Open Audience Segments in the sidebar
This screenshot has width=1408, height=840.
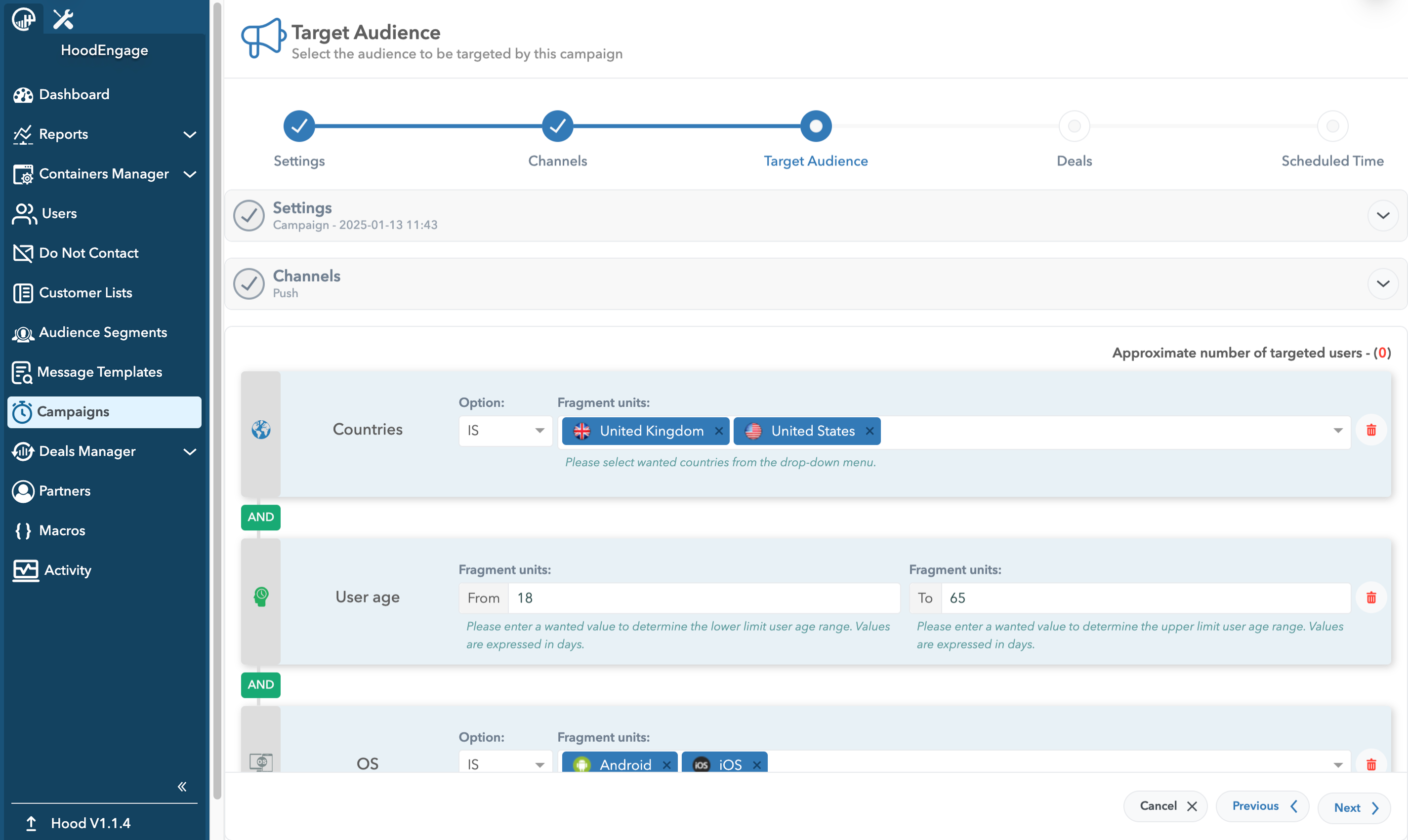tap(102, 332)
